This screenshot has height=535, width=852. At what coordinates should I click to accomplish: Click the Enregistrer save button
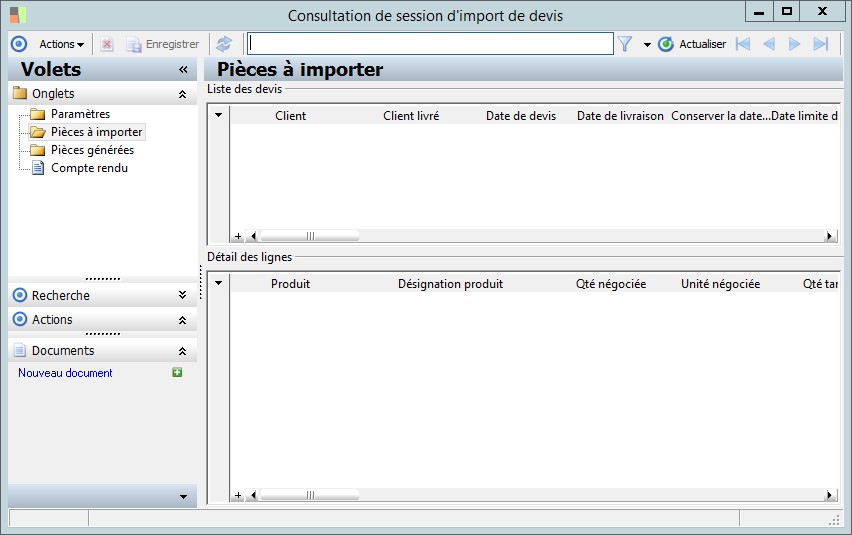(163, 44)
